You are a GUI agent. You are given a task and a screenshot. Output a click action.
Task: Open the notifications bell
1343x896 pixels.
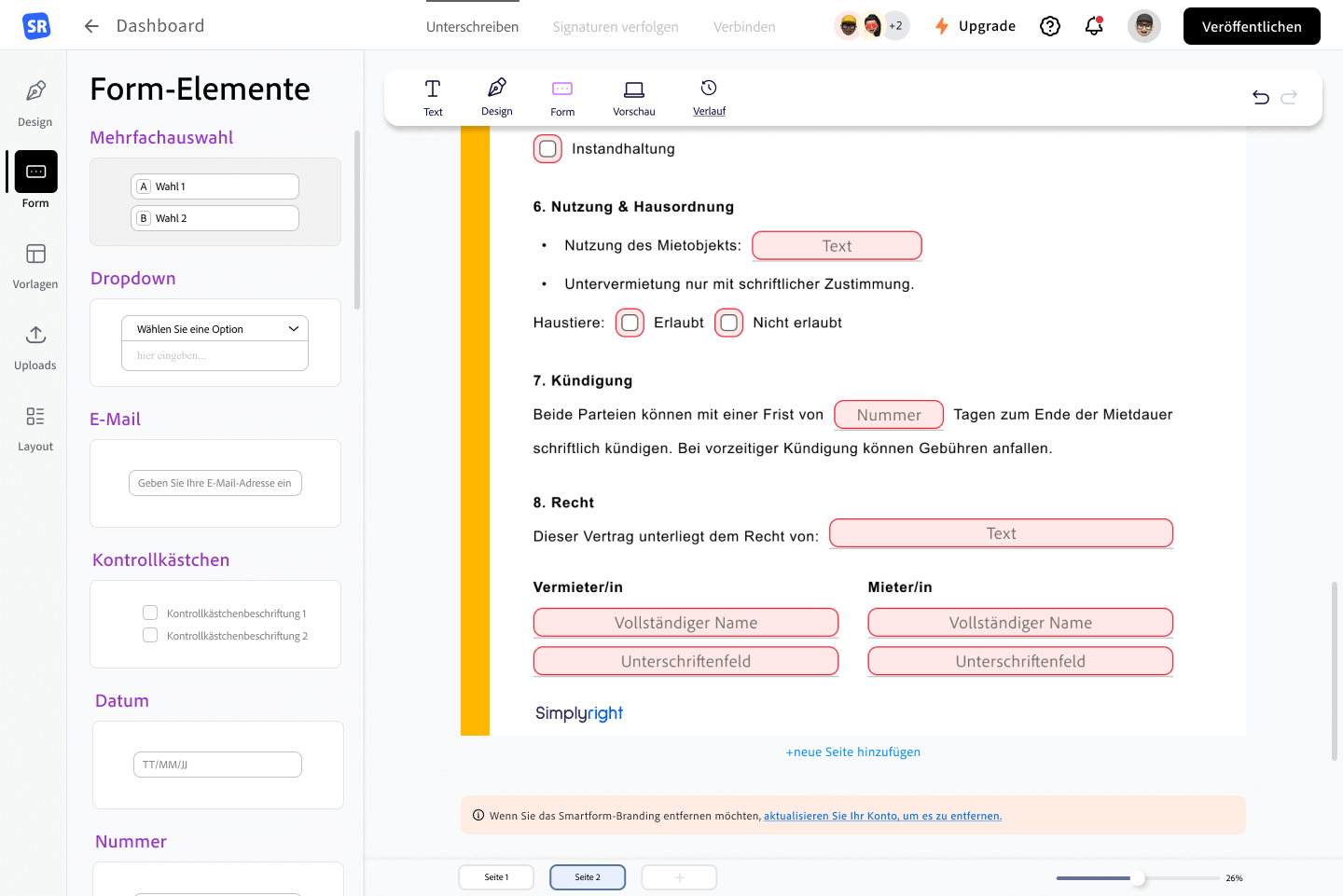1094,26
